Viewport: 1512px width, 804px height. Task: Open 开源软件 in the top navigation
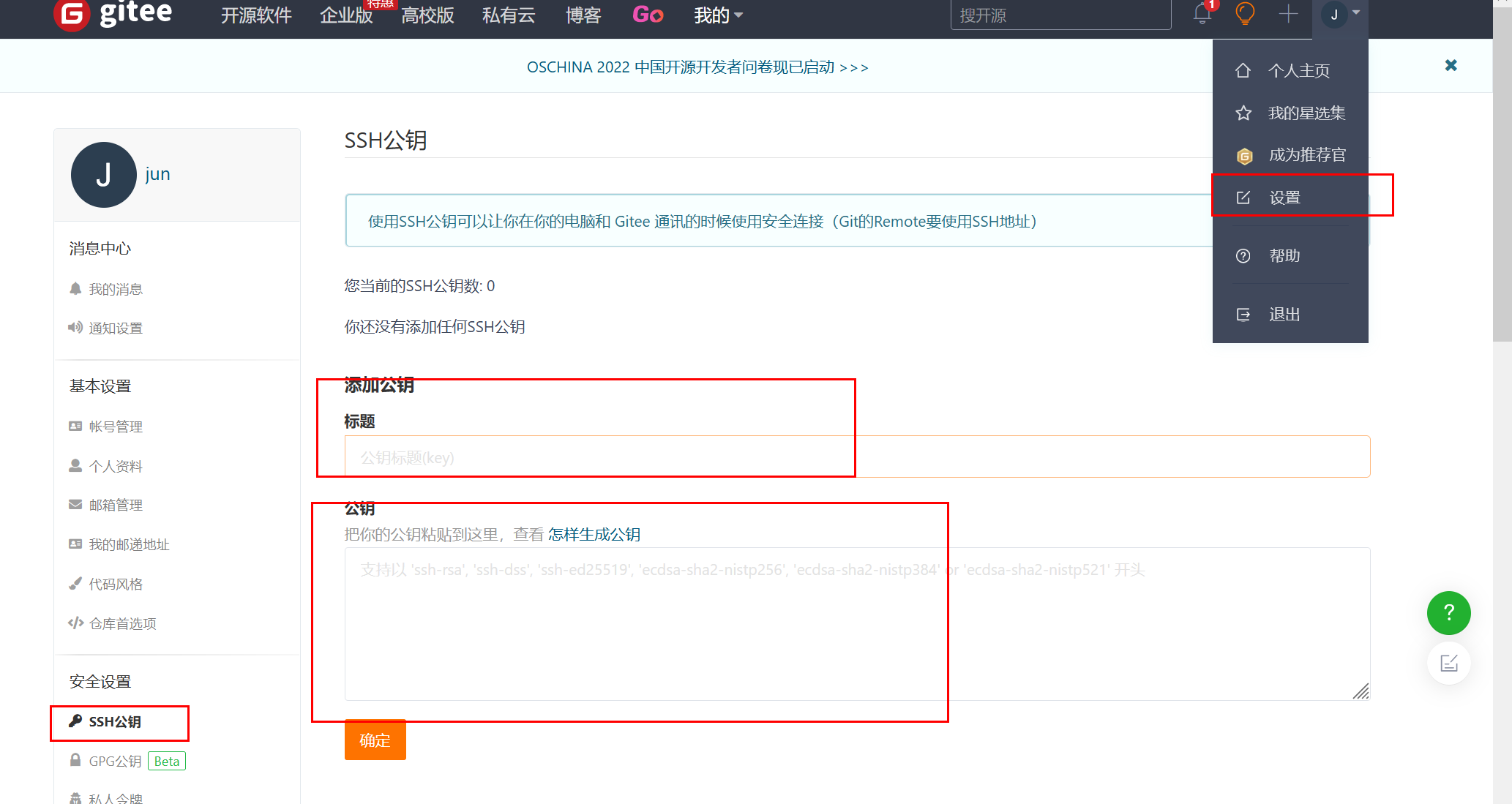(256, 15)
